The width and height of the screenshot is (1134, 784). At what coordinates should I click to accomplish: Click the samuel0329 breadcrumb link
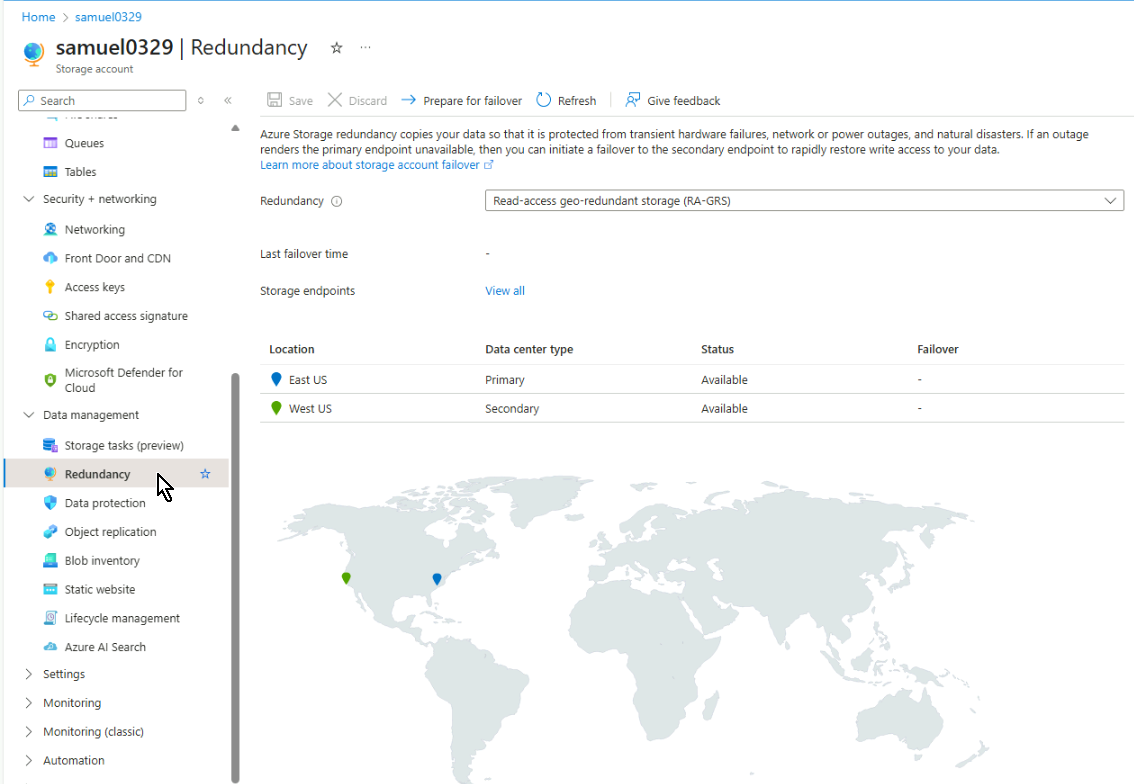108,17
